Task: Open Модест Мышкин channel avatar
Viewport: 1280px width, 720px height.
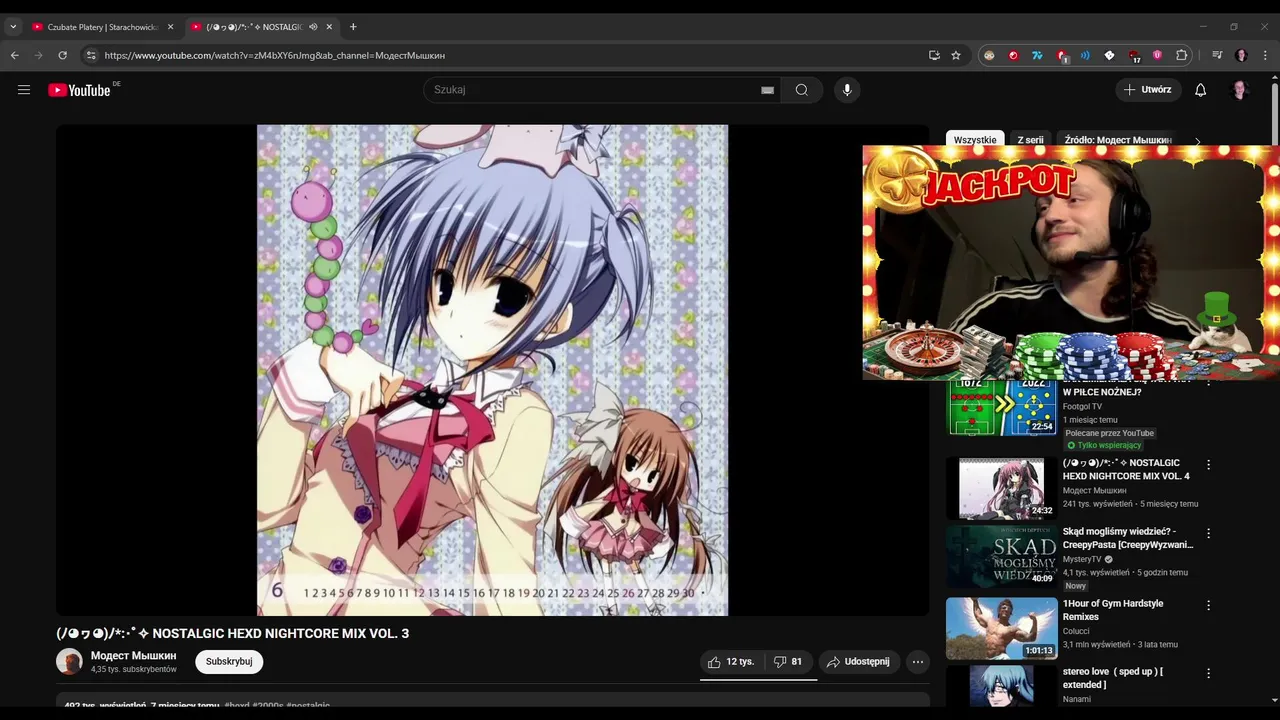Action: [x=69, y=661]
